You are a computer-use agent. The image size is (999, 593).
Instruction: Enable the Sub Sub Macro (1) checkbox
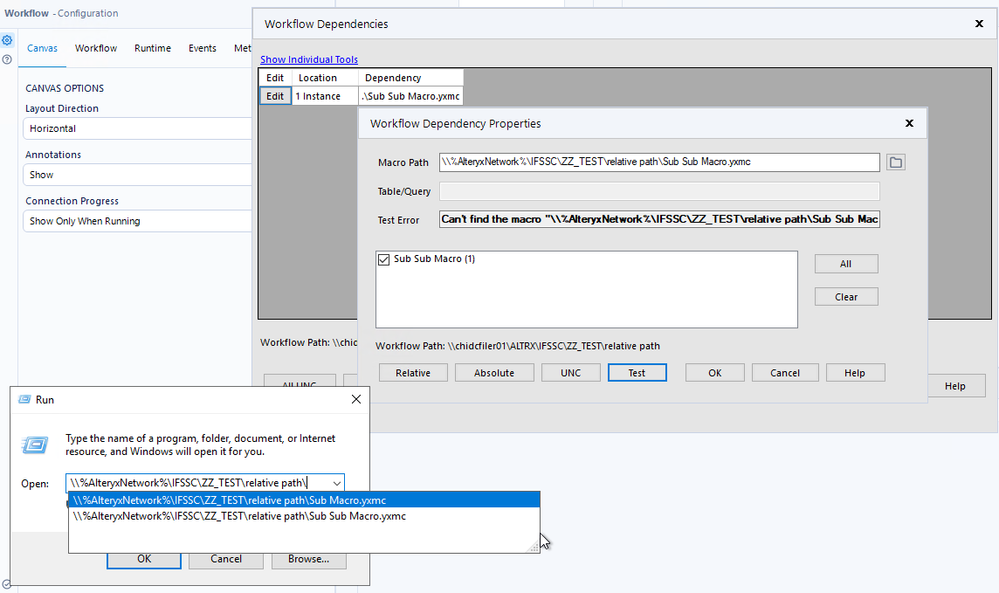pyautogui.click(x=383, y=258)
